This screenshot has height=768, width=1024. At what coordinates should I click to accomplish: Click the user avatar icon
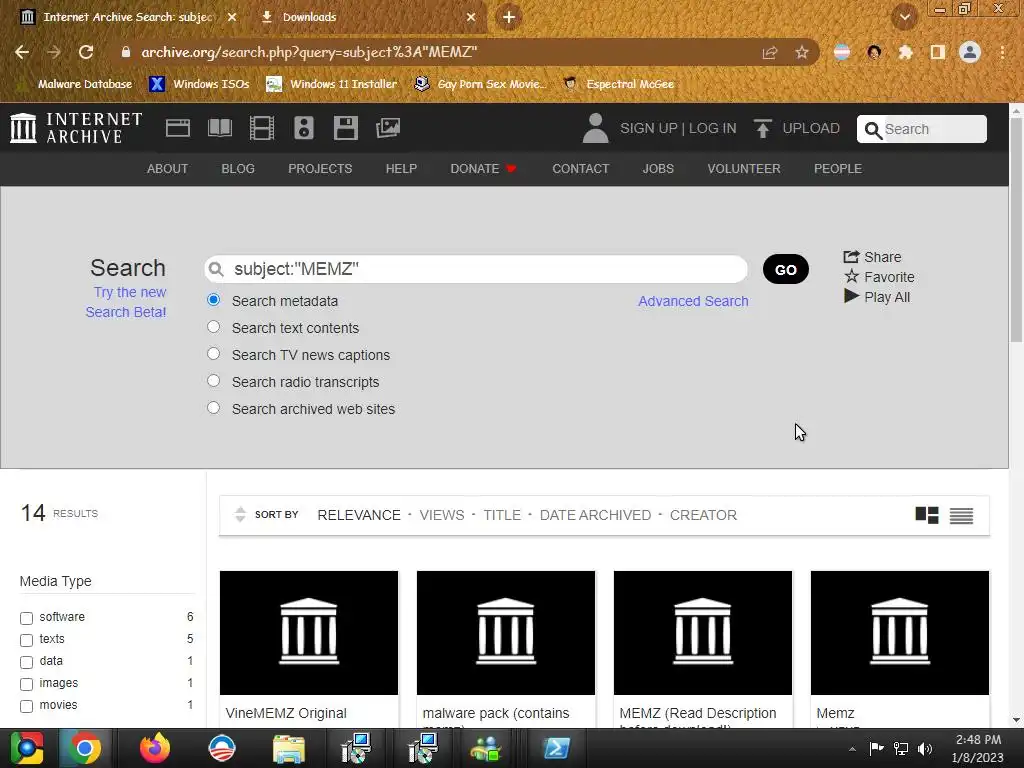click(x=595, y=128)
